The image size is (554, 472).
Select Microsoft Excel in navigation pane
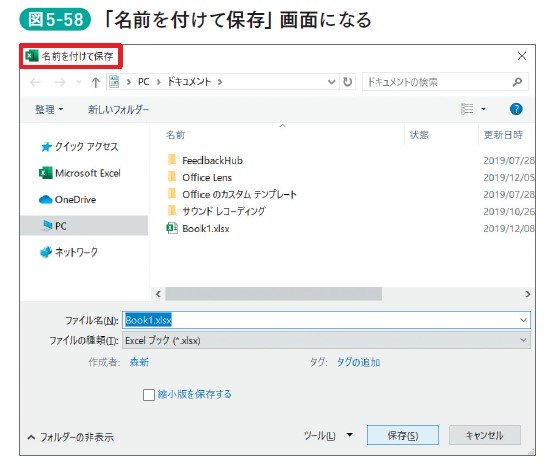coord(79,173)
